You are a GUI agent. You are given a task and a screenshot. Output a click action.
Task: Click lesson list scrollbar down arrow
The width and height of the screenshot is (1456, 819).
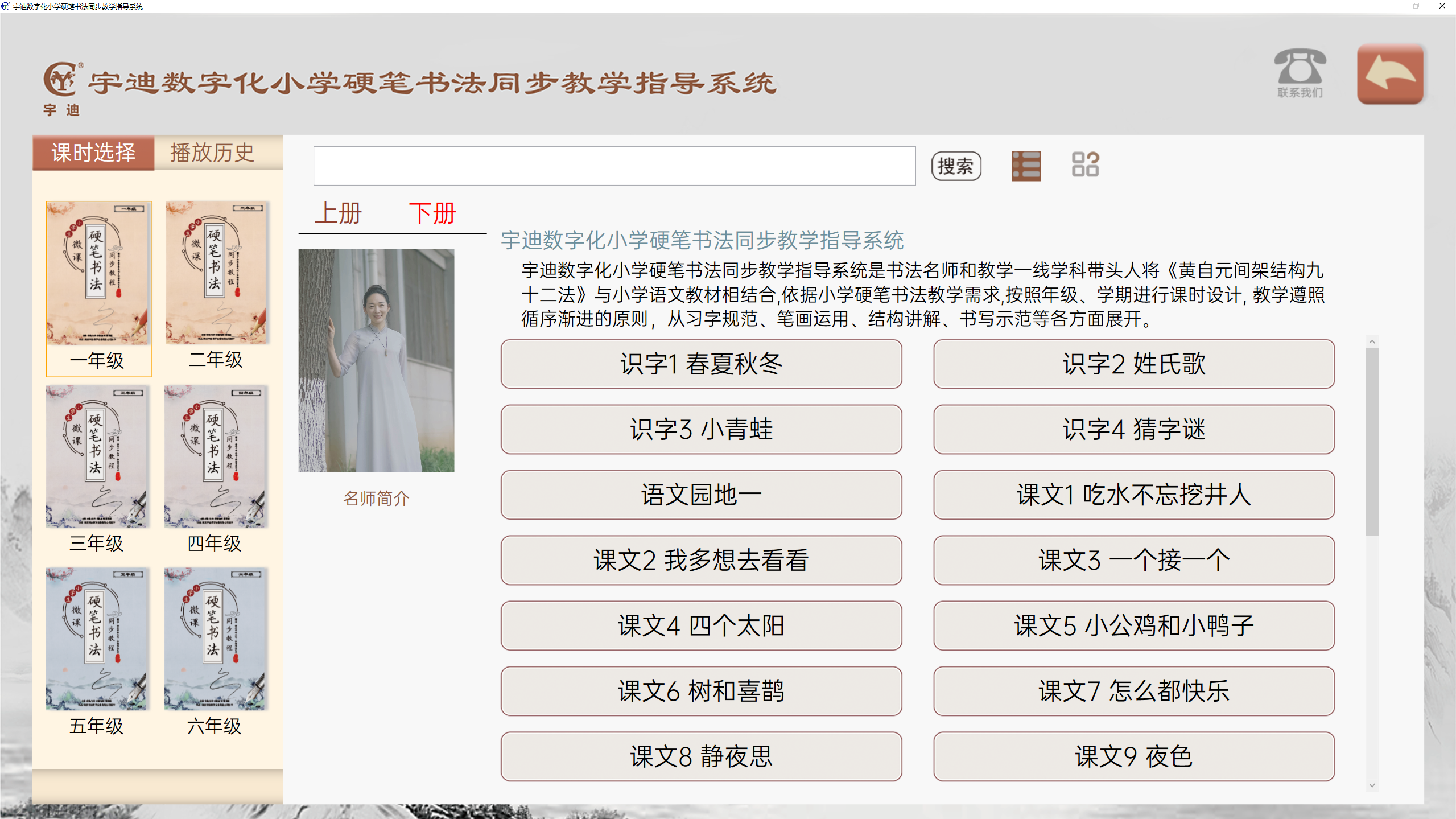tap(1372, 785)
